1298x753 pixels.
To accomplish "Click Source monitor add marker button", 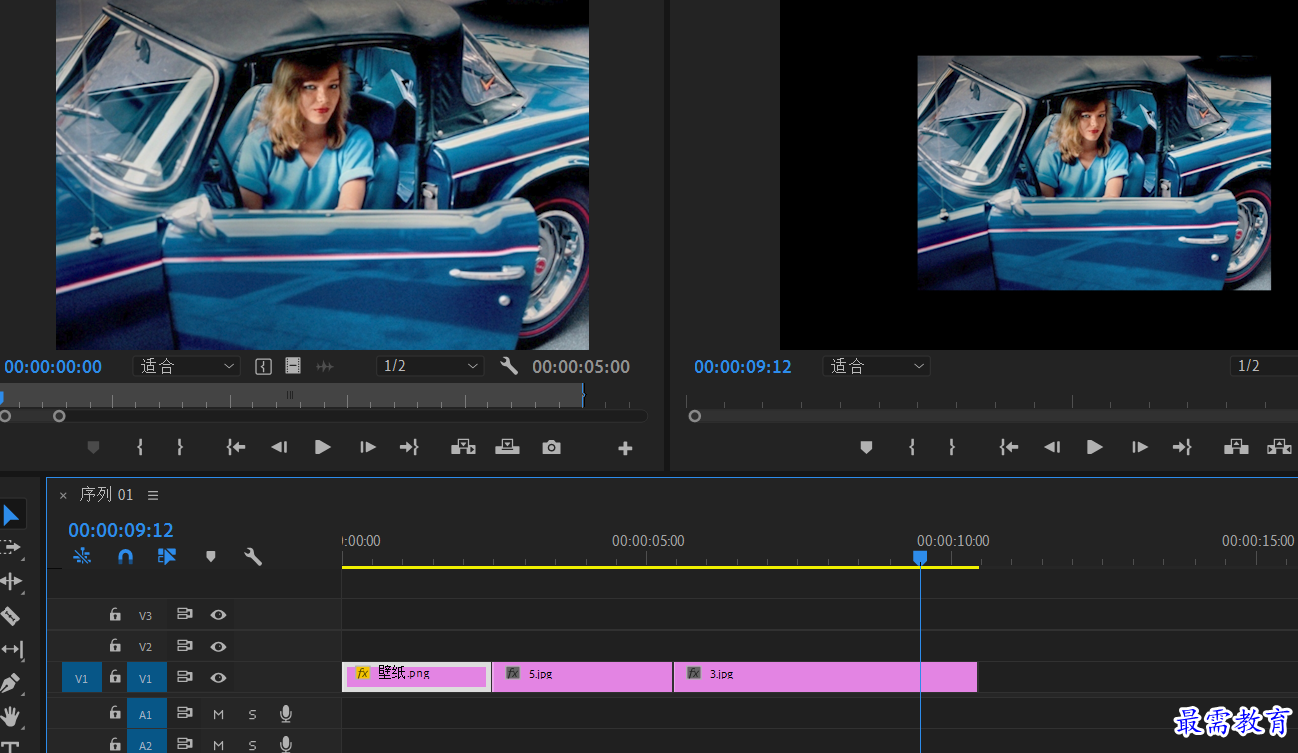I will pos(94,448).
